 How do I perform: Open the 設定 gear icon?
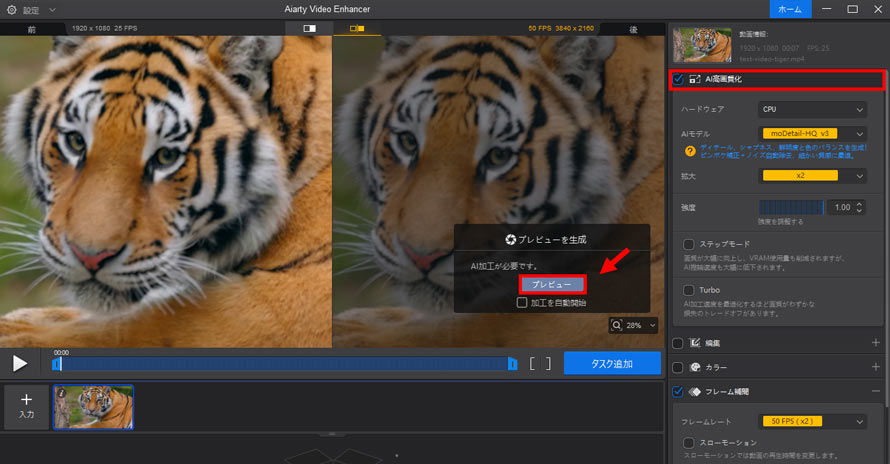tap(11, 10)
